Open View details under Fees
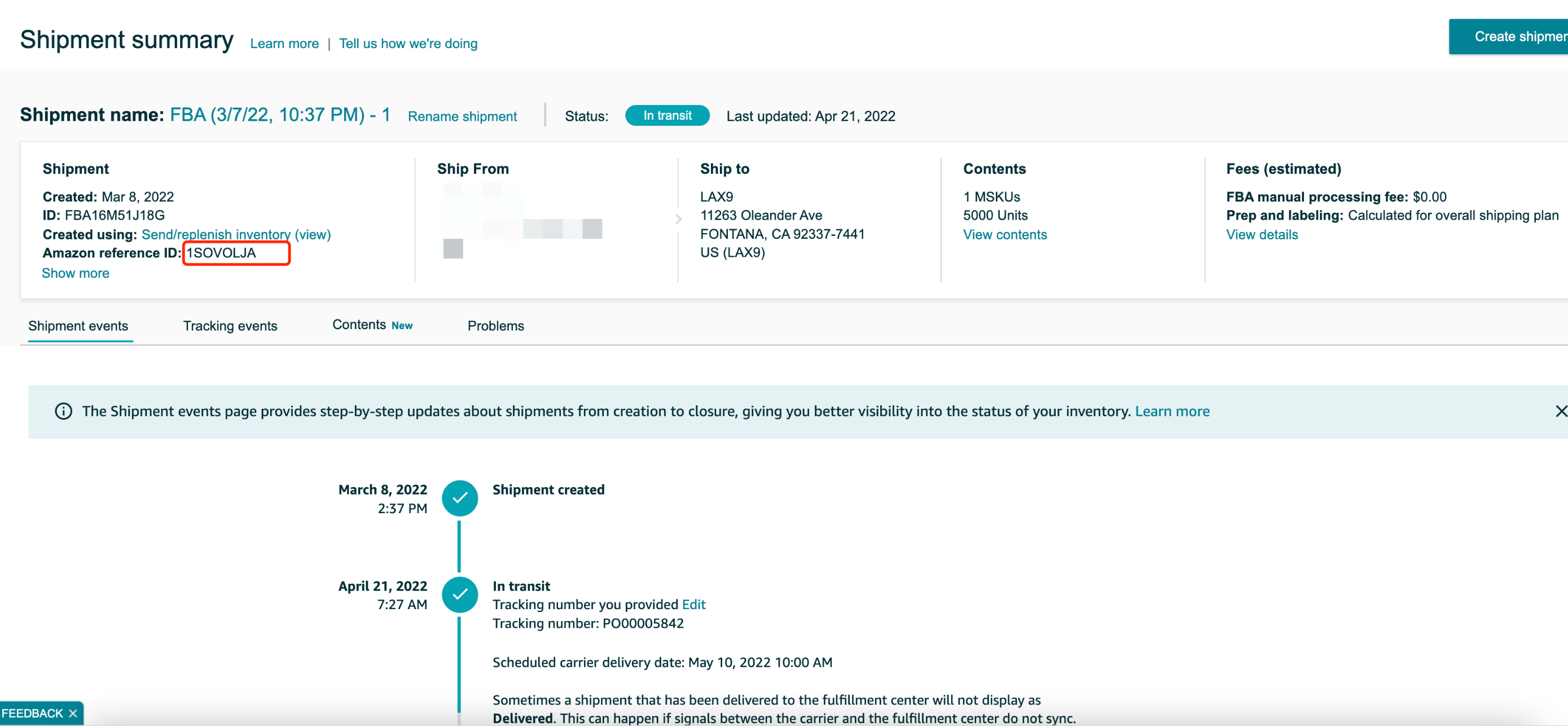The width and height of the screenshot is (1568, 726). [1262, 234]
